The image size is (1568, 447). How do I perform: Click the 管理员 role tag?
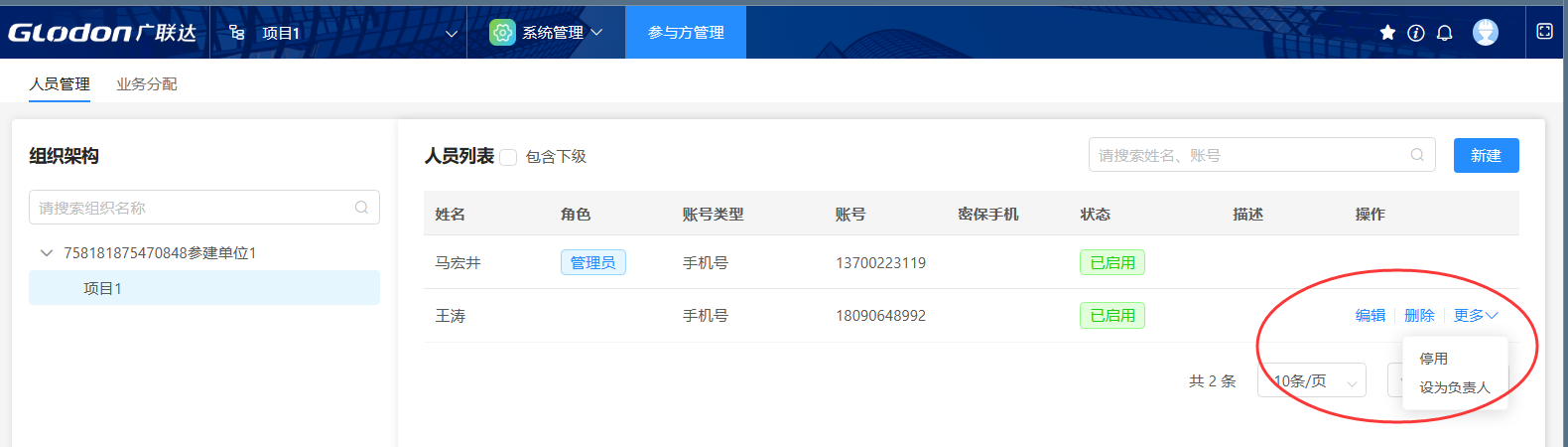point(592,262)
